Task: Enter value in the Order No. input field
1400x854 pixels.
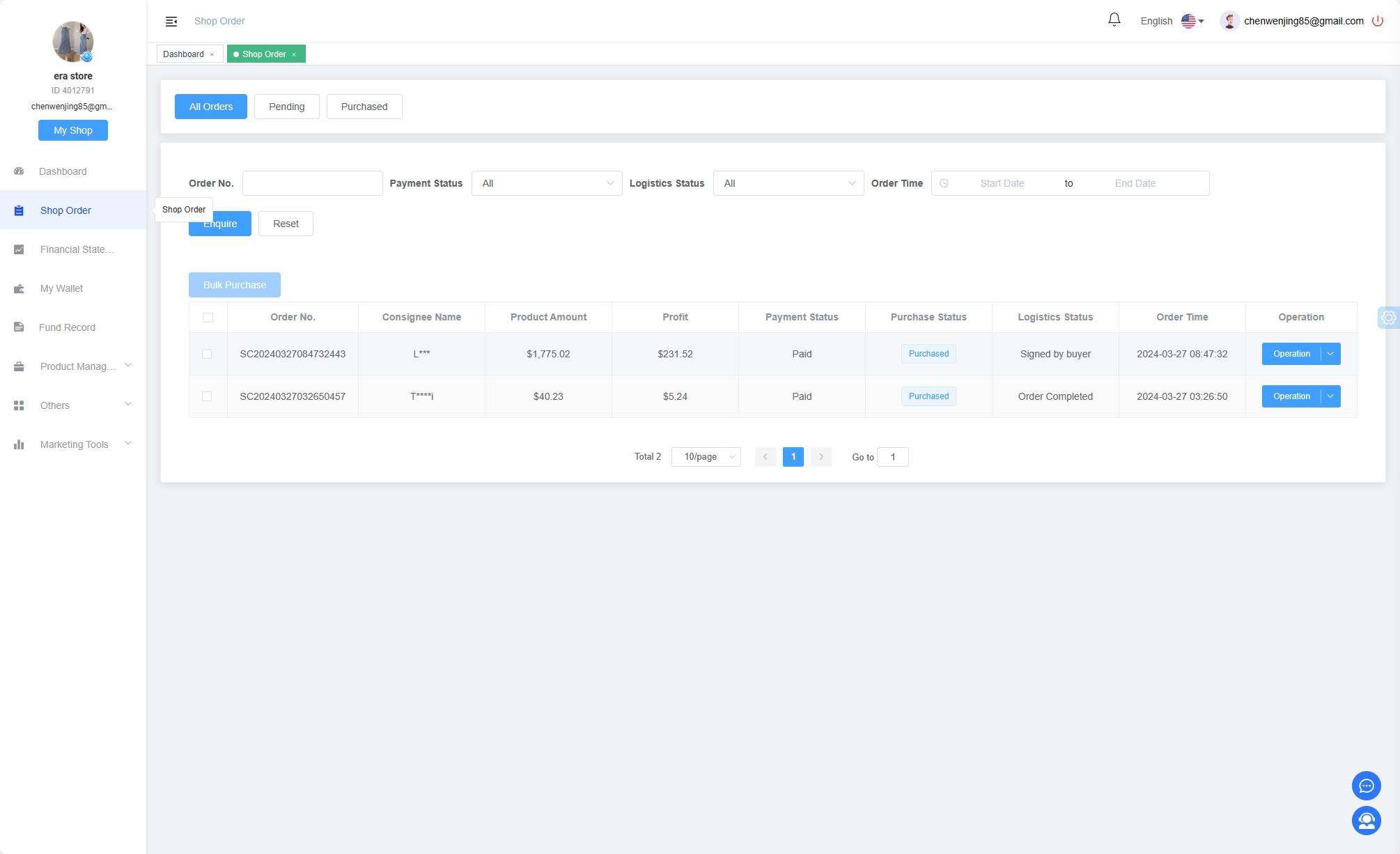Action: tap(311, 183)
